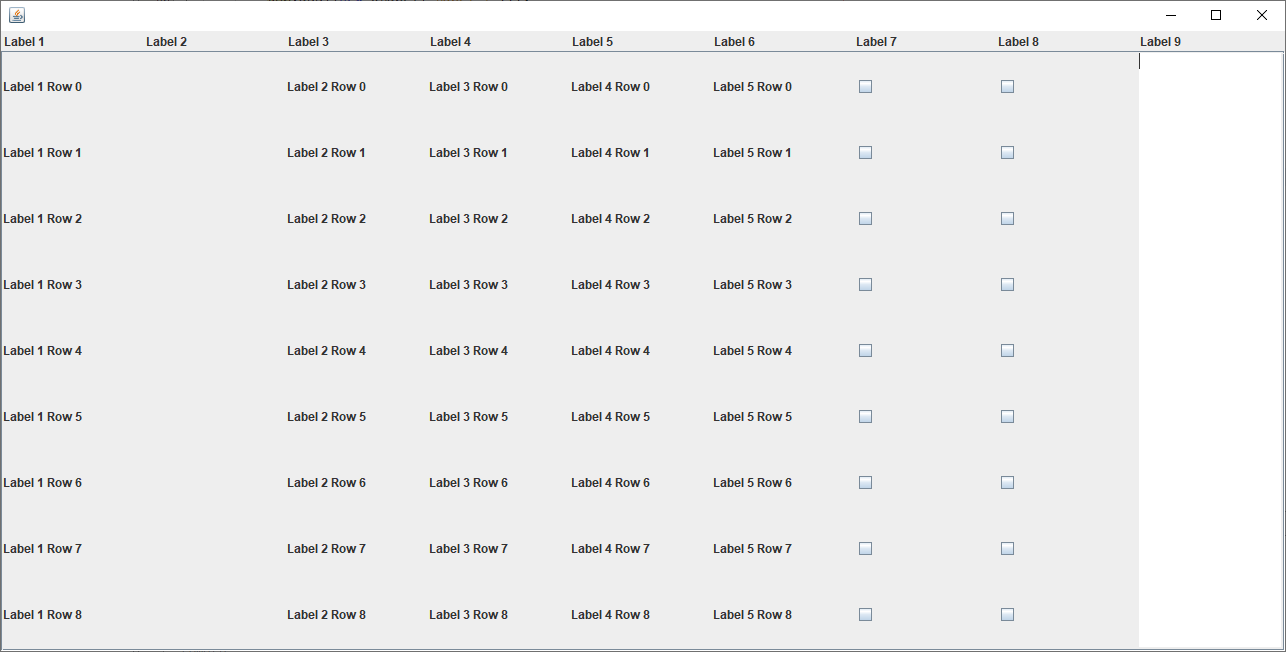Screen dimensions: 1286x652
Task: Enable the Label 7 checkbox in Row 3
Action: [866, 285]
